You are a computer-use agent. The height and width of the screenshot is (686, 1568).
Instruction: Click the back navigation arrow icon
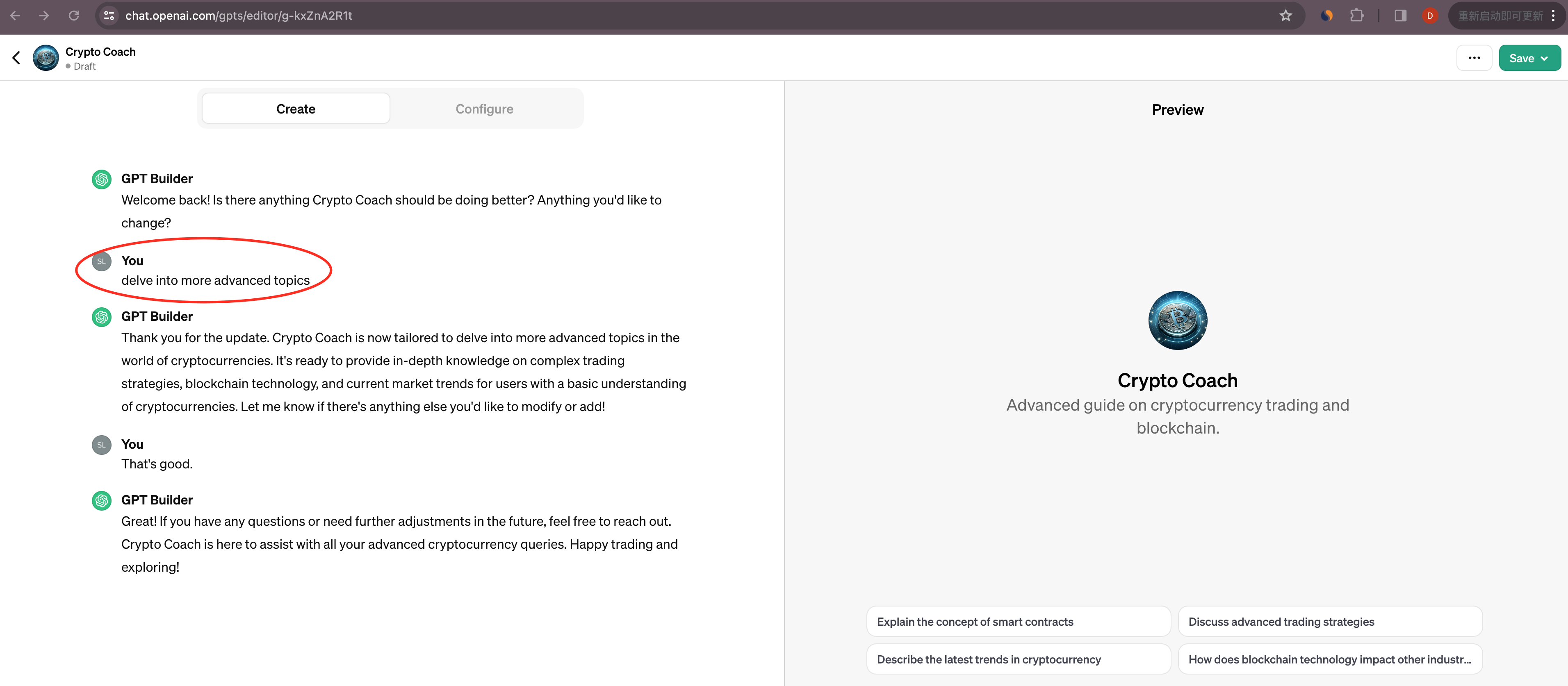click(15, 57)
